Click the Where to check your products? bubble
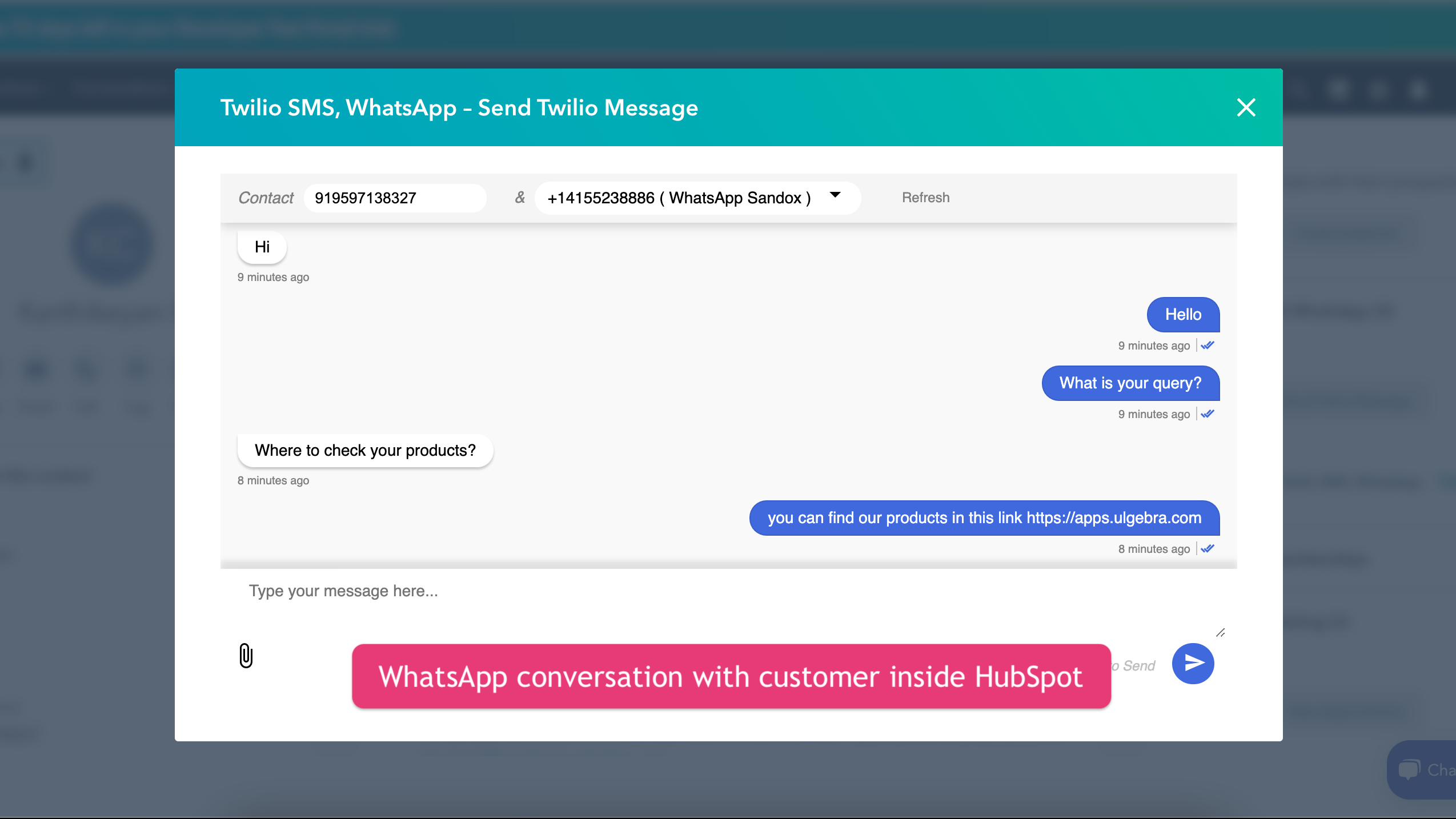 [x=365, y=451]
